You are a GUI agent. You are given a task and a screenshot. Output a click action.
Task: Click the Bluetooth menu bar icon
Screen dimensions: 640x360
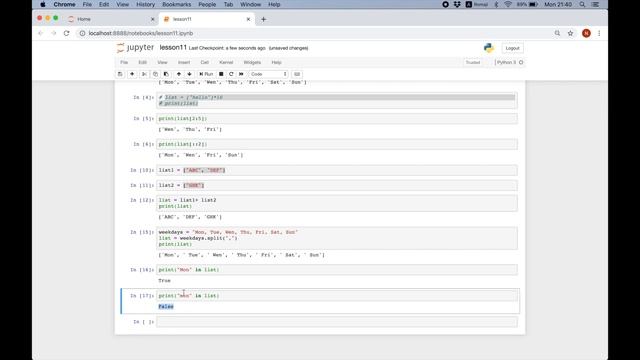point(496,4)
